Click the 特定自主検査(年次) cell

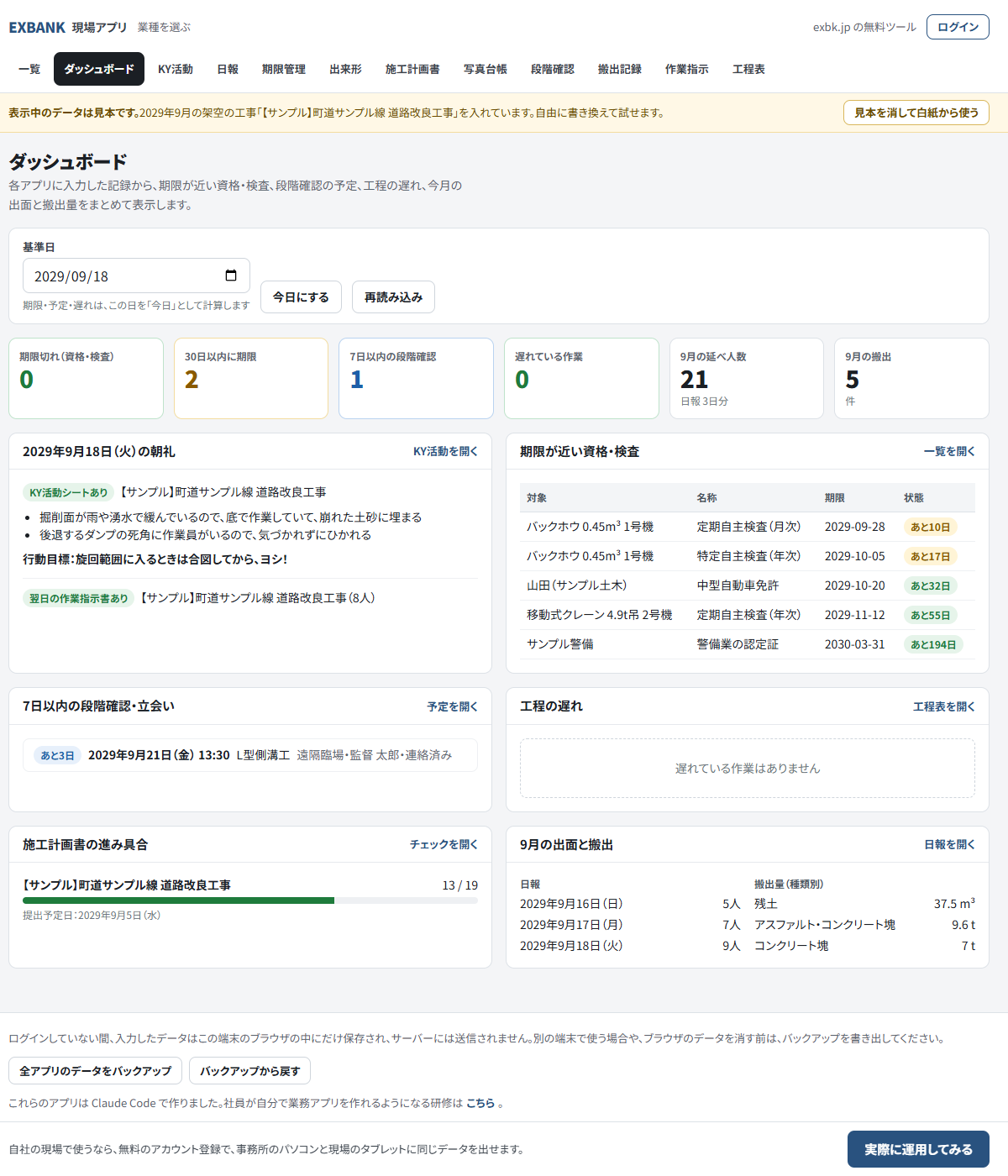tap(748, 556)
